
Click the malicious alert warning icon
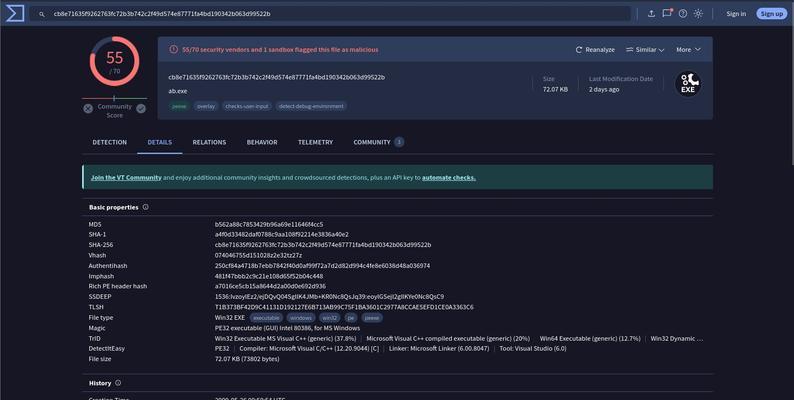coord(174,50)
